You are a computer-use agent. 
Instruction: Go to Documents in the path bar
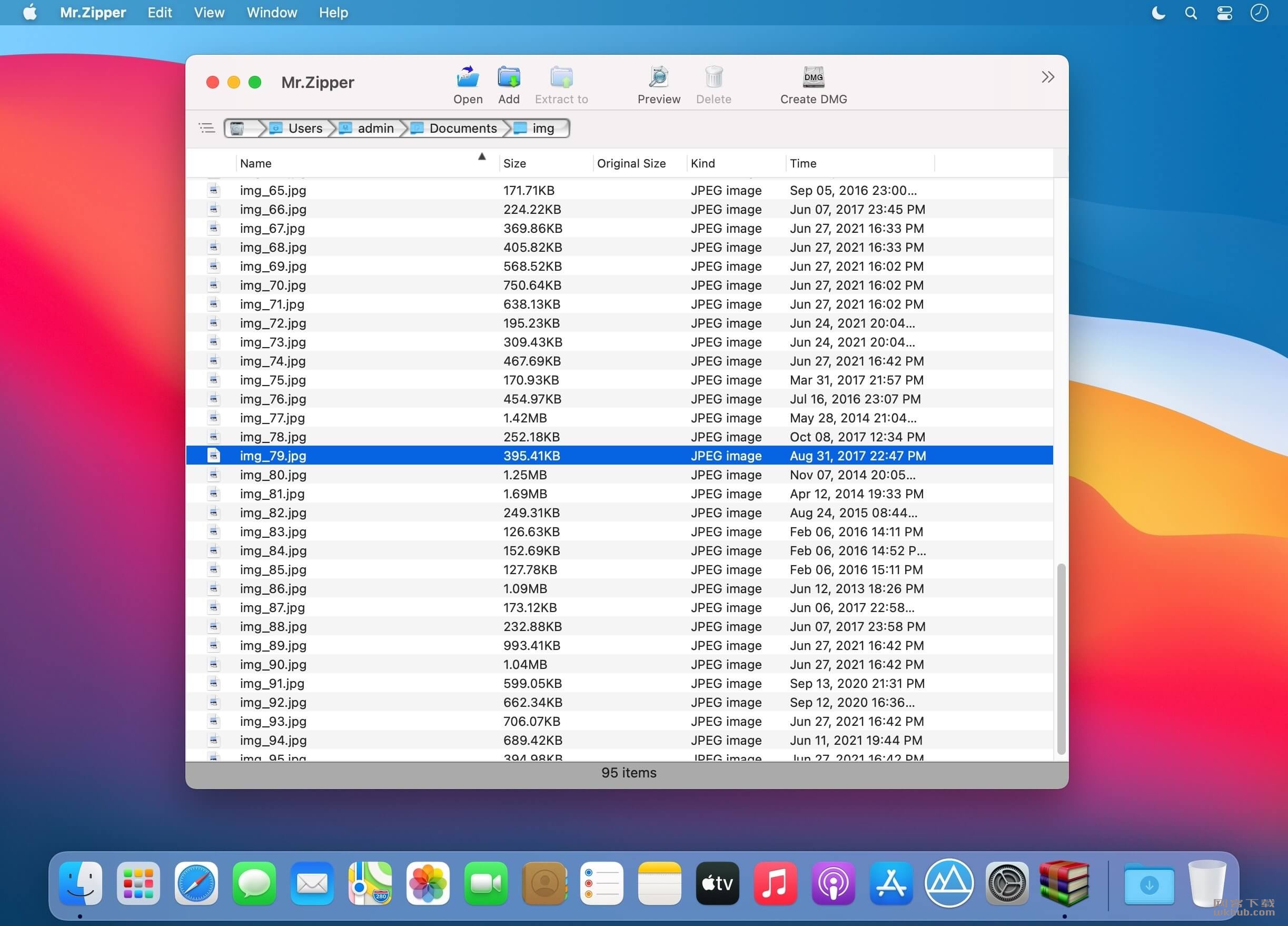click(455, 129)
